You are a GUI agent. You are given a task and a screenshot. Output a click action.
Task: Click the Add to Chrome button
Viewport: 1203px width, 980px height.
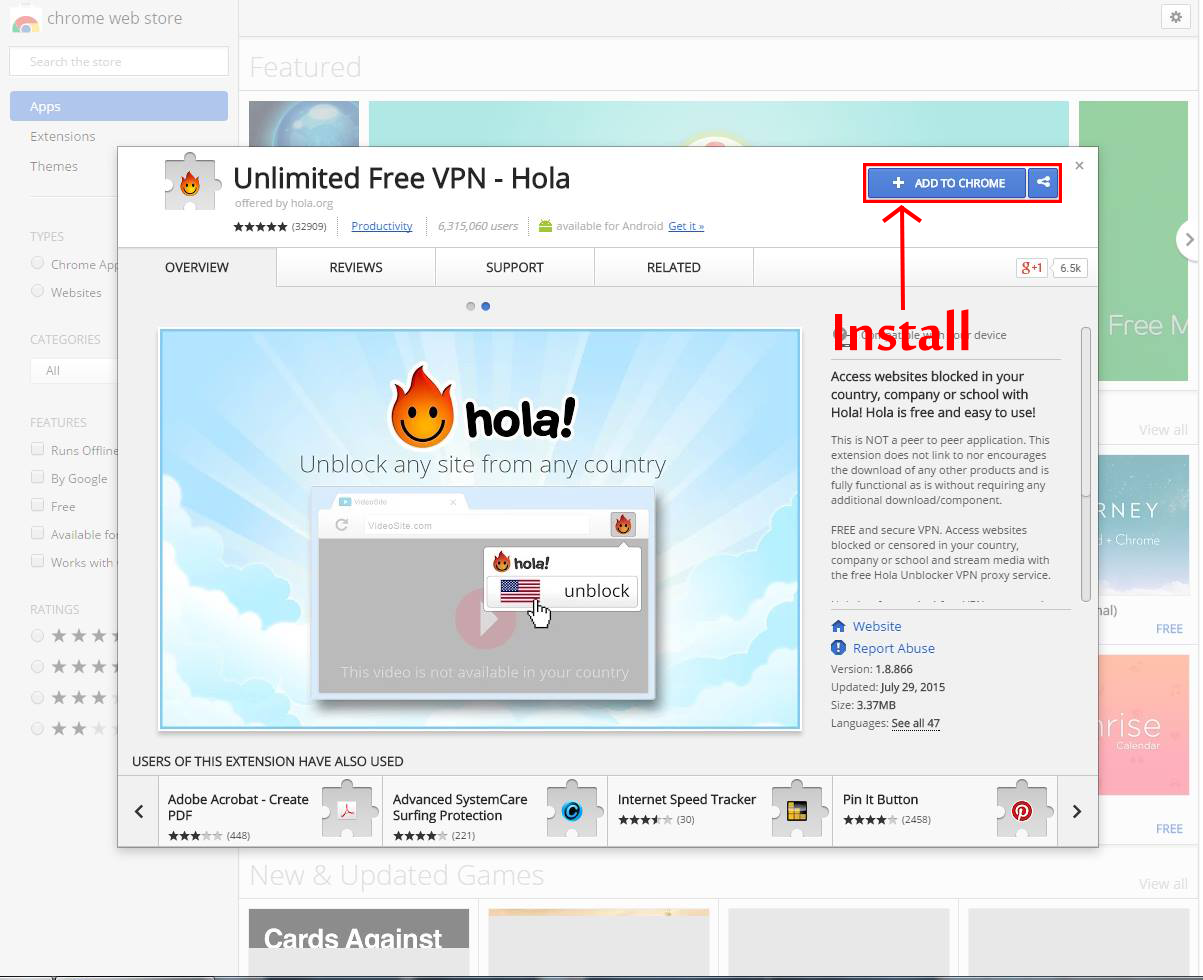pyautogui.click(x=947, y=183)
